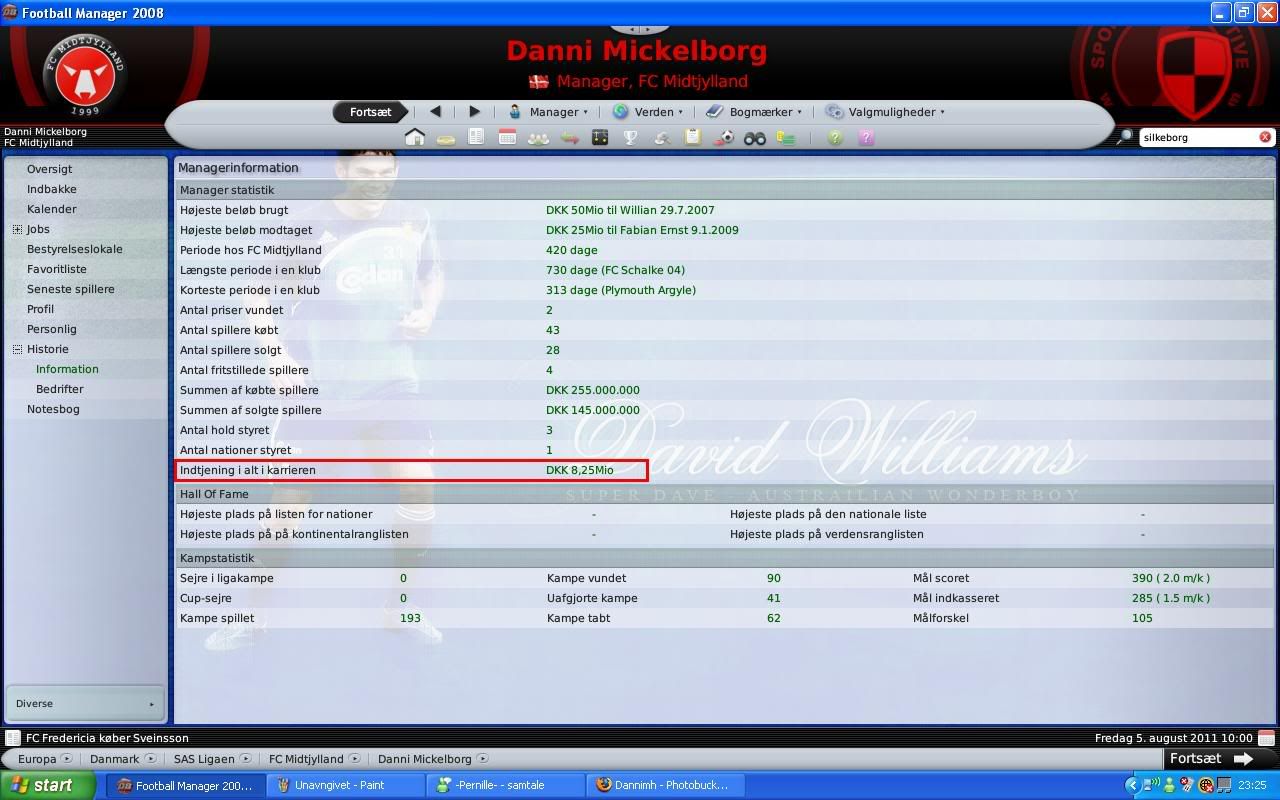
Task: Open the tactics board toolbar icon
Action: [x=600, y=137]
